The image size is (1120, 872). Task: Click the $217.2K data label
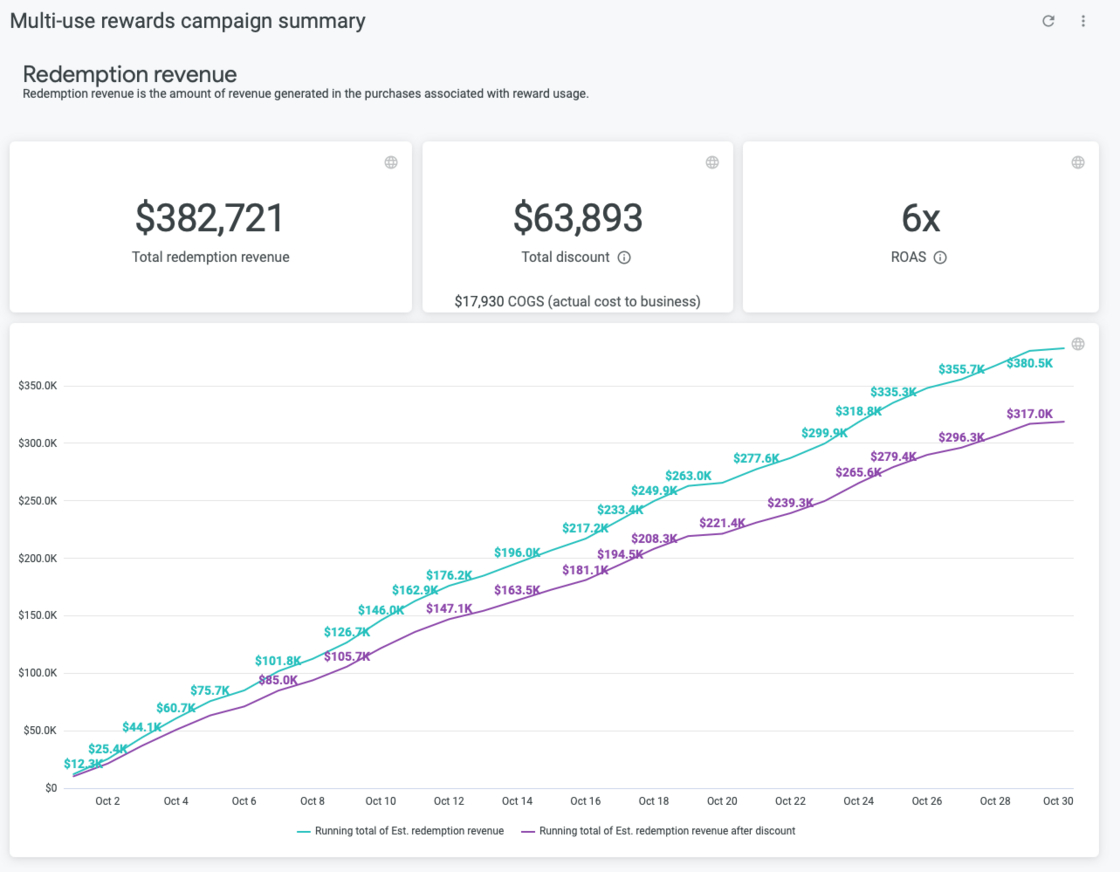point(586,528)
